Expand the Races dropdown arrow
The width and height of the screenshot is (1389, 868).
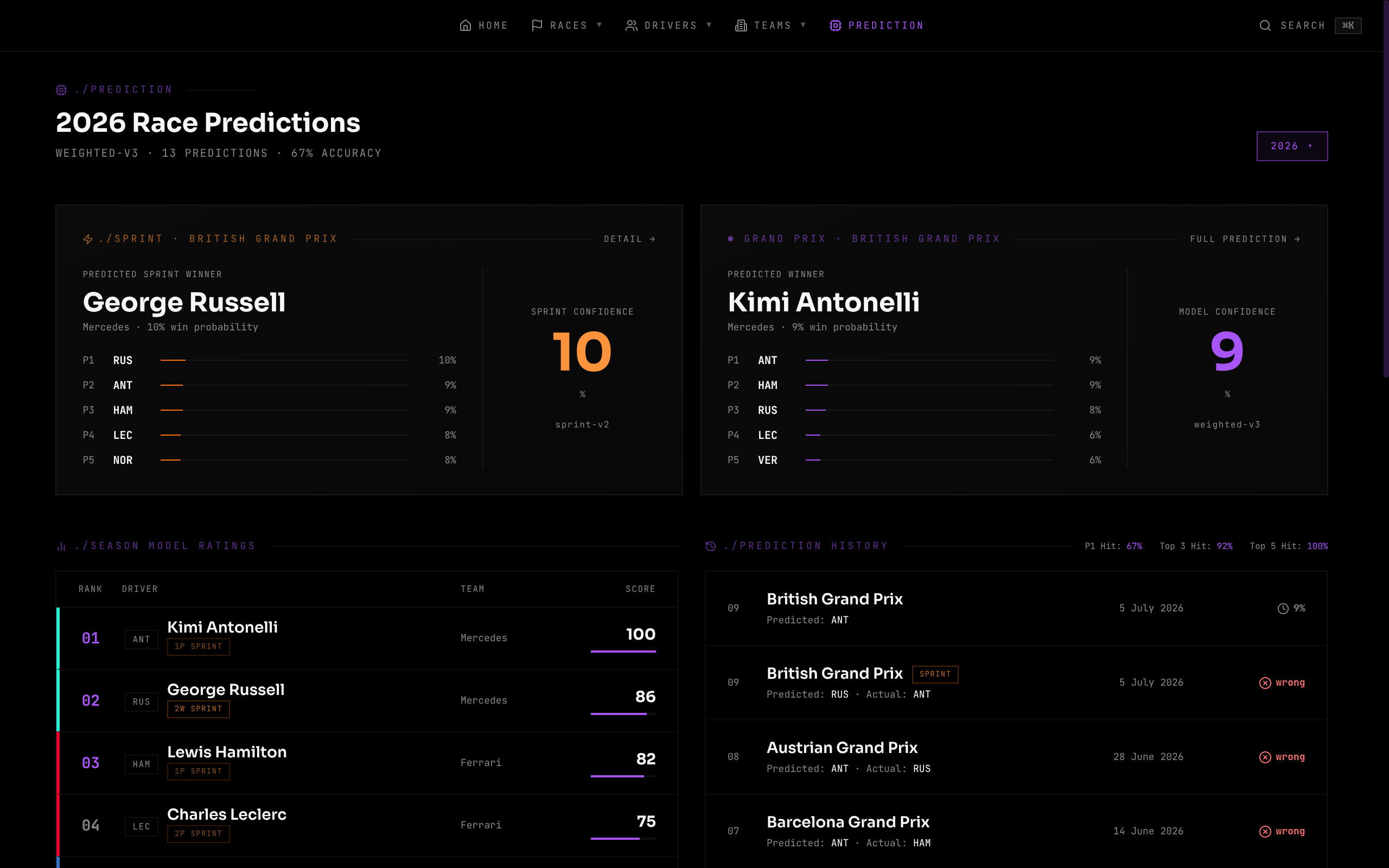[x=599, y=25]
